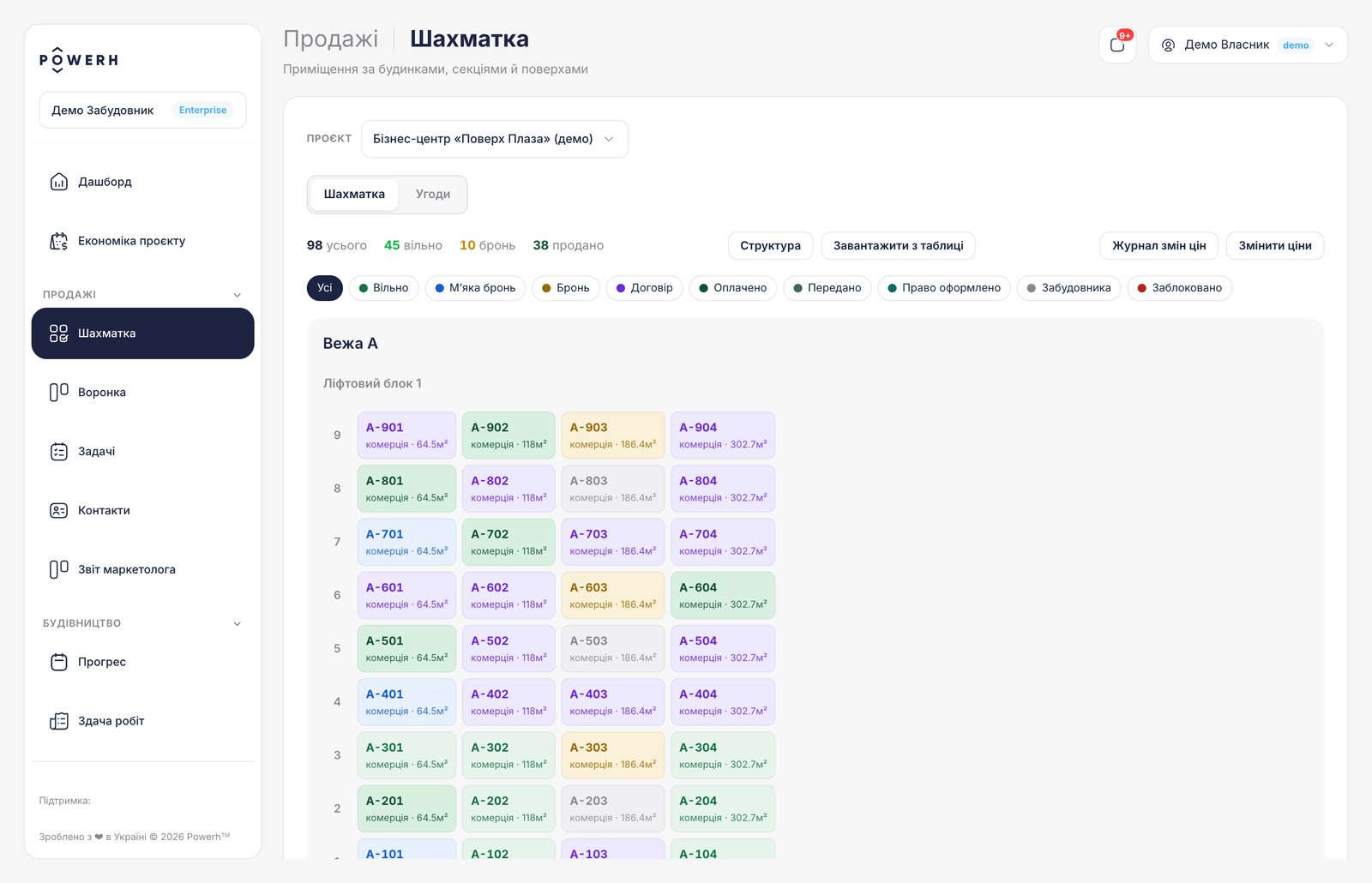Filter by Право оформлено status

[944, 288]
